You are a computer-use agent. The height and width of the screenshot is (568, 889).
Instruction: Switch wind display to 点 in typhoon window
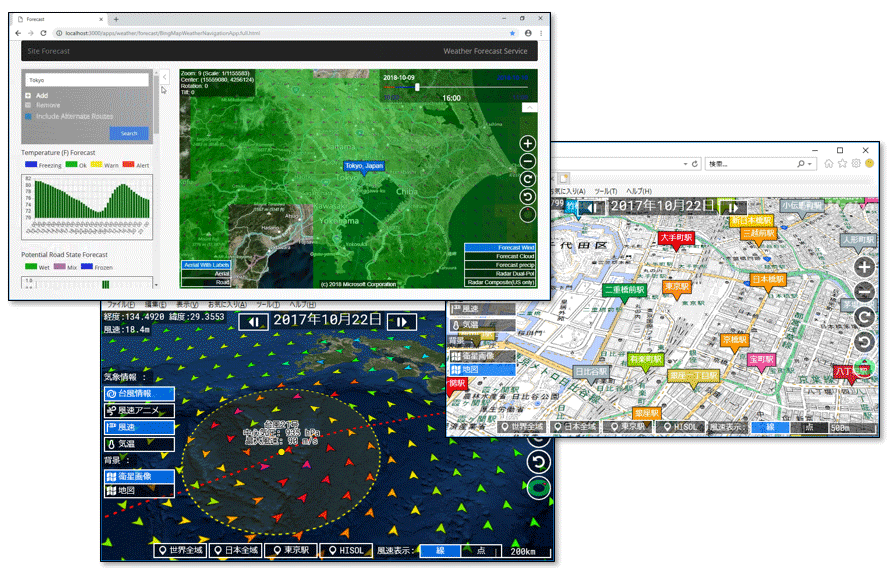[480, 551]
